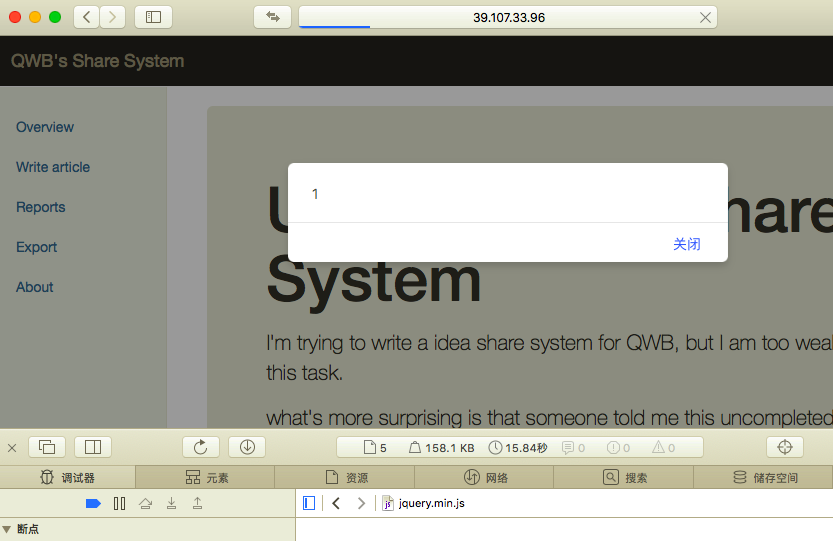Collapse the 断点 section
833x541 pixels.
click(7, 529)
